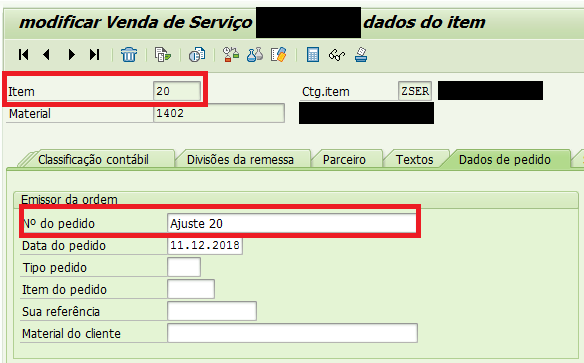Image resolution: width=584 pixels, height=363 pixels.
Task: Go to the first item
Action: [23, 55]
